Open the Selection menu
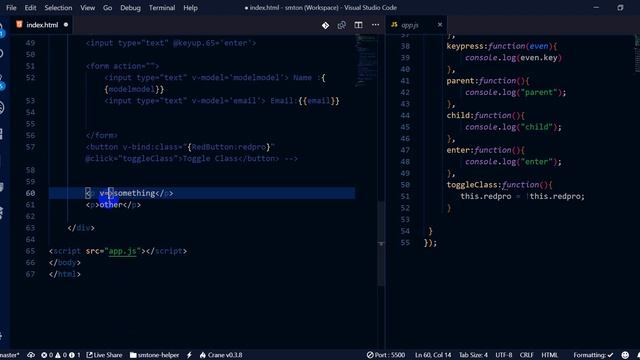640x360 pixels. (x=58, y=8)
